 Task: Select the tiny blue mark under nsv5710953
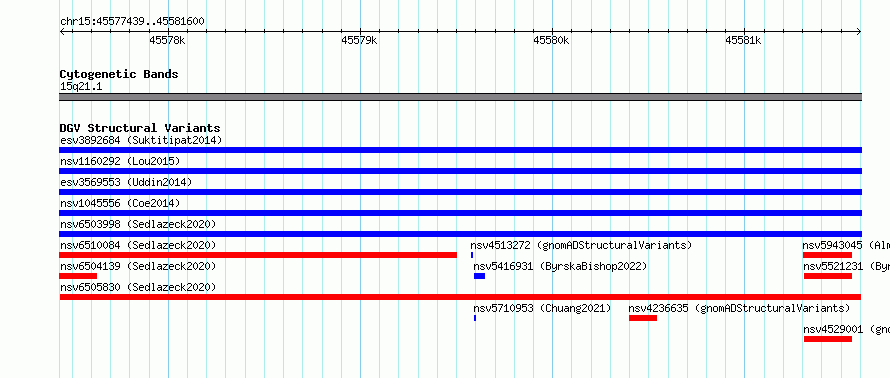(x=475, y=318)
